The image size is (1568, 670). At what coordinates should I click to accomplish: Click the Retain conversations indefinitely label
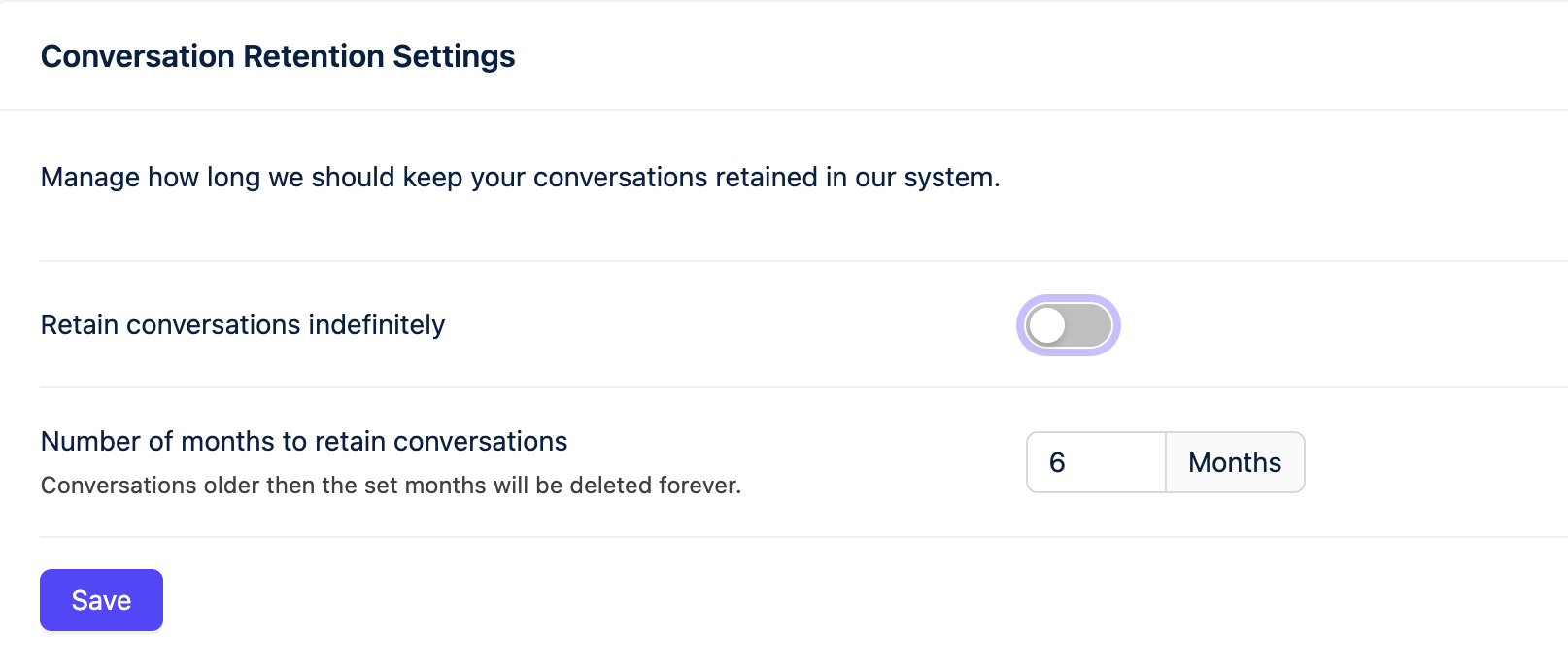(241, 324)
